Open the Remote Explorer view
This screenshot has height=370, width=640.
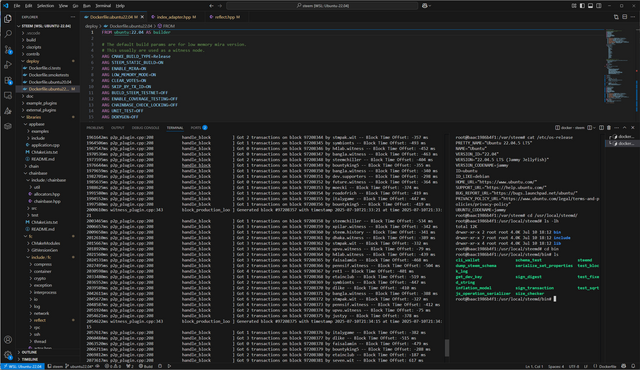point(8,95)
